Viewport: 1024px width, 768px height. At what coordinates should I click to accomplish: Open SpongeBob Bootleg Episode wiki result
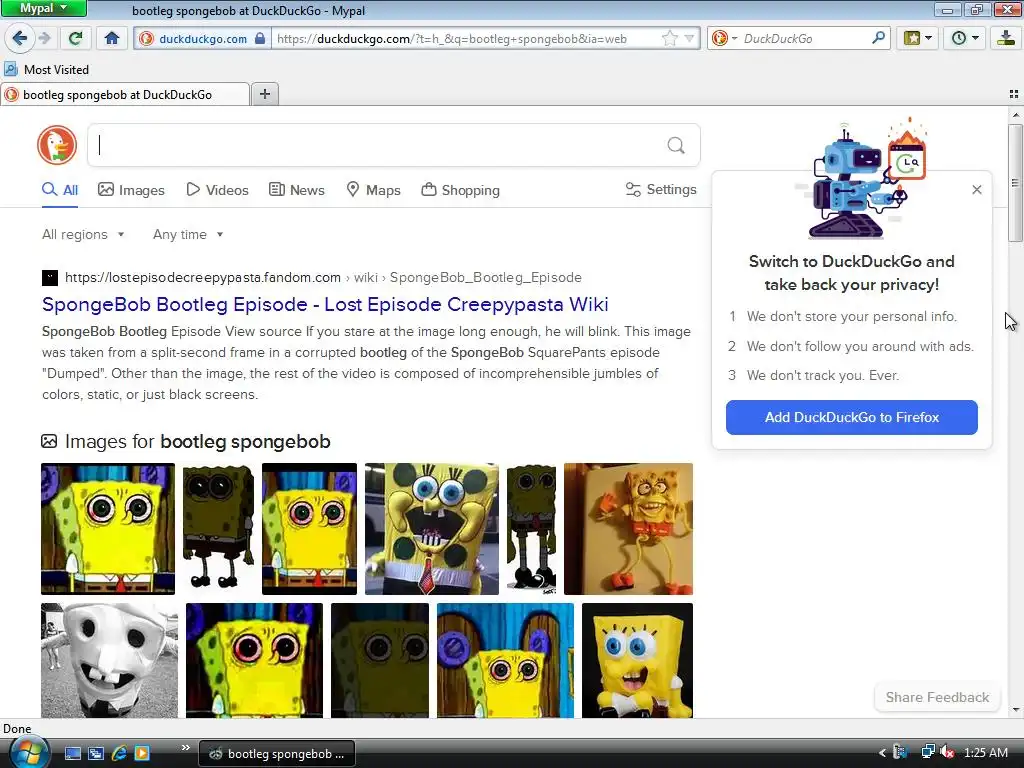pyautogui.click(x=325, y=304)
